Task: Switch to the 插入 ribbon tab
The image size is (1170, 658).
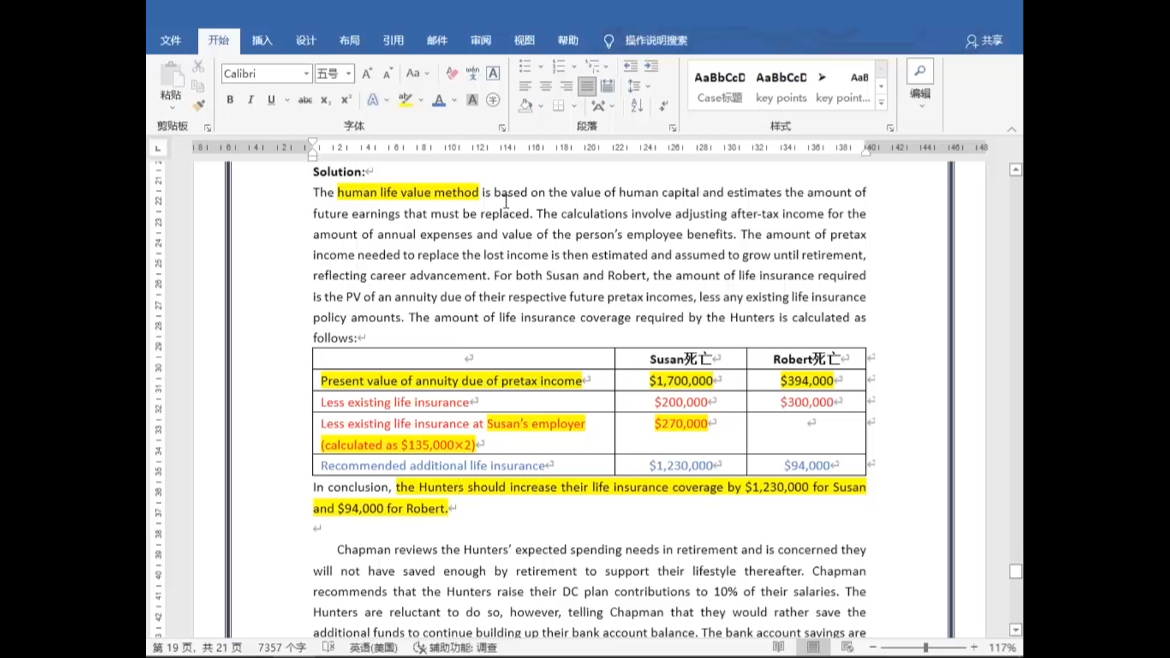Action: [x=262, y=41]
